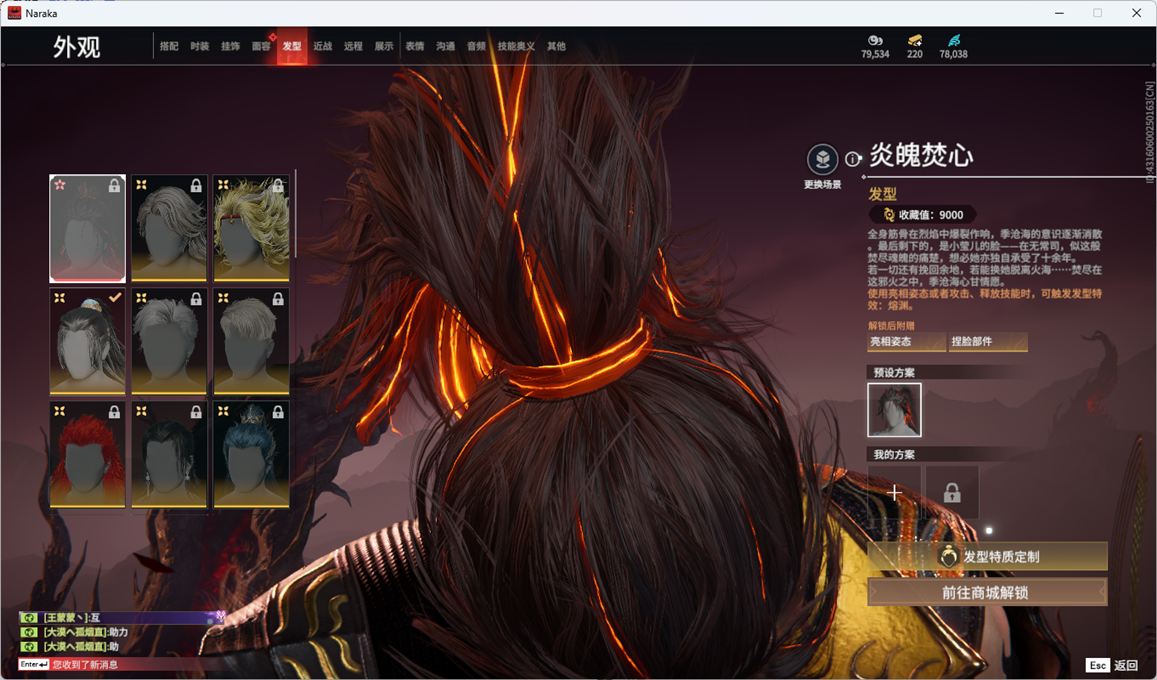1157x680 pixels.
Task: Select the curly blonde hairstyle thumbnail
Action: click(x=251, y=228)
